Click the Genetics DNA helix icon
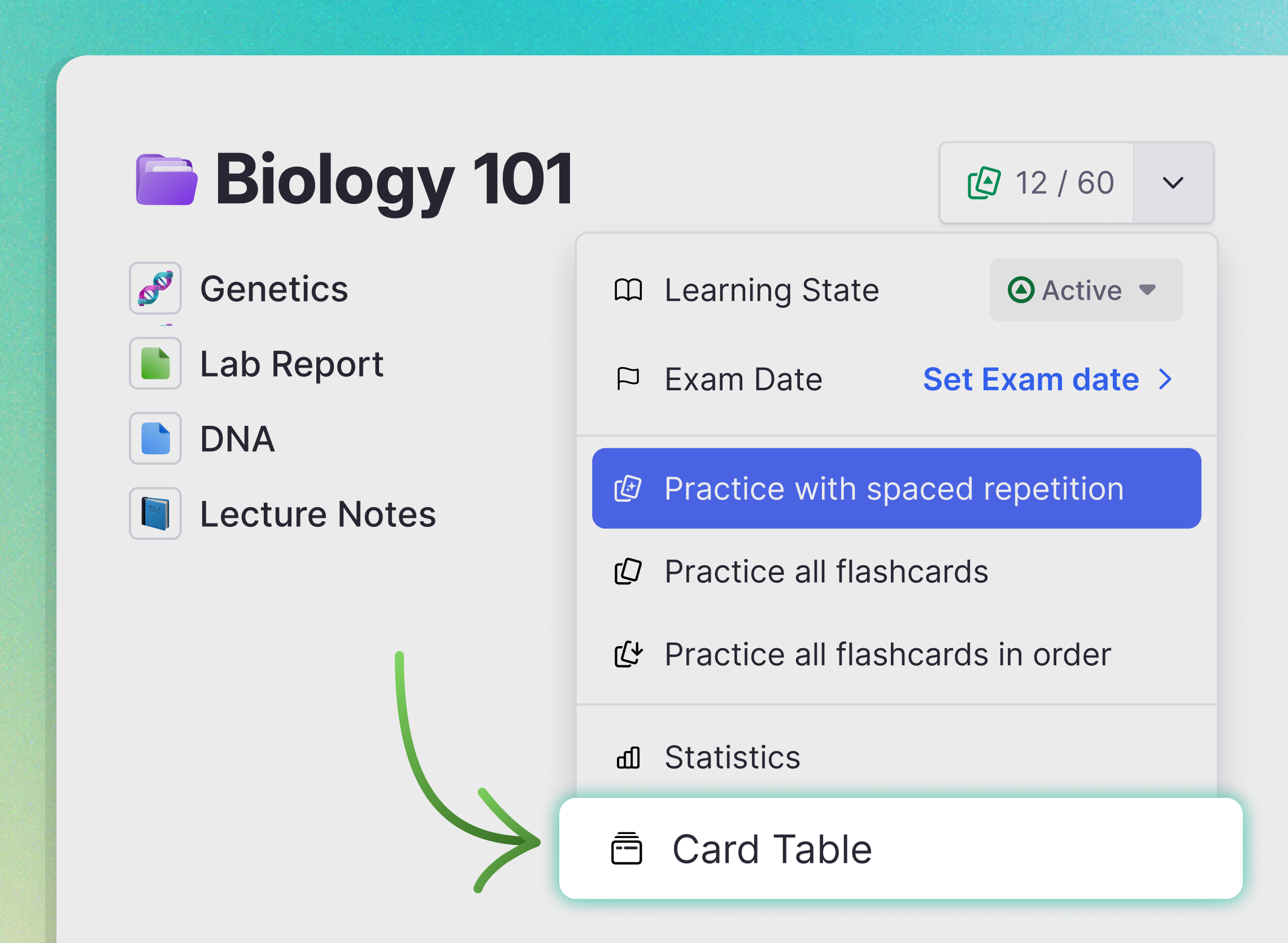1288x943 pixels. pos(155,289)
